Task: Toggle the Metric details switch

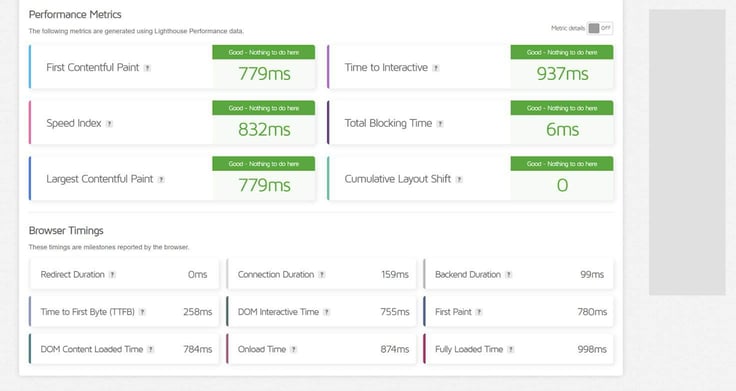Action: [600, 28]
